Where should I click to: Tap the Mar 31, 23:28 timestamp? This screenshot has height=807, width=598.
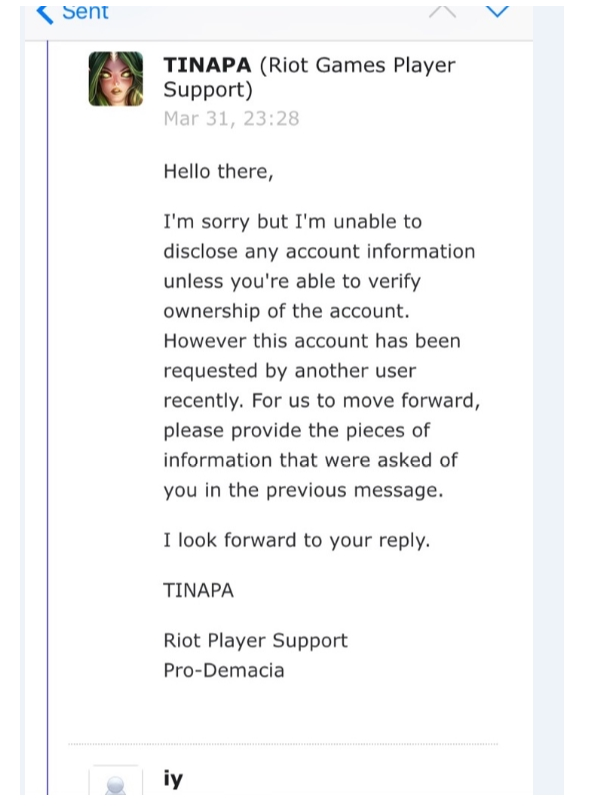(231, 118)
